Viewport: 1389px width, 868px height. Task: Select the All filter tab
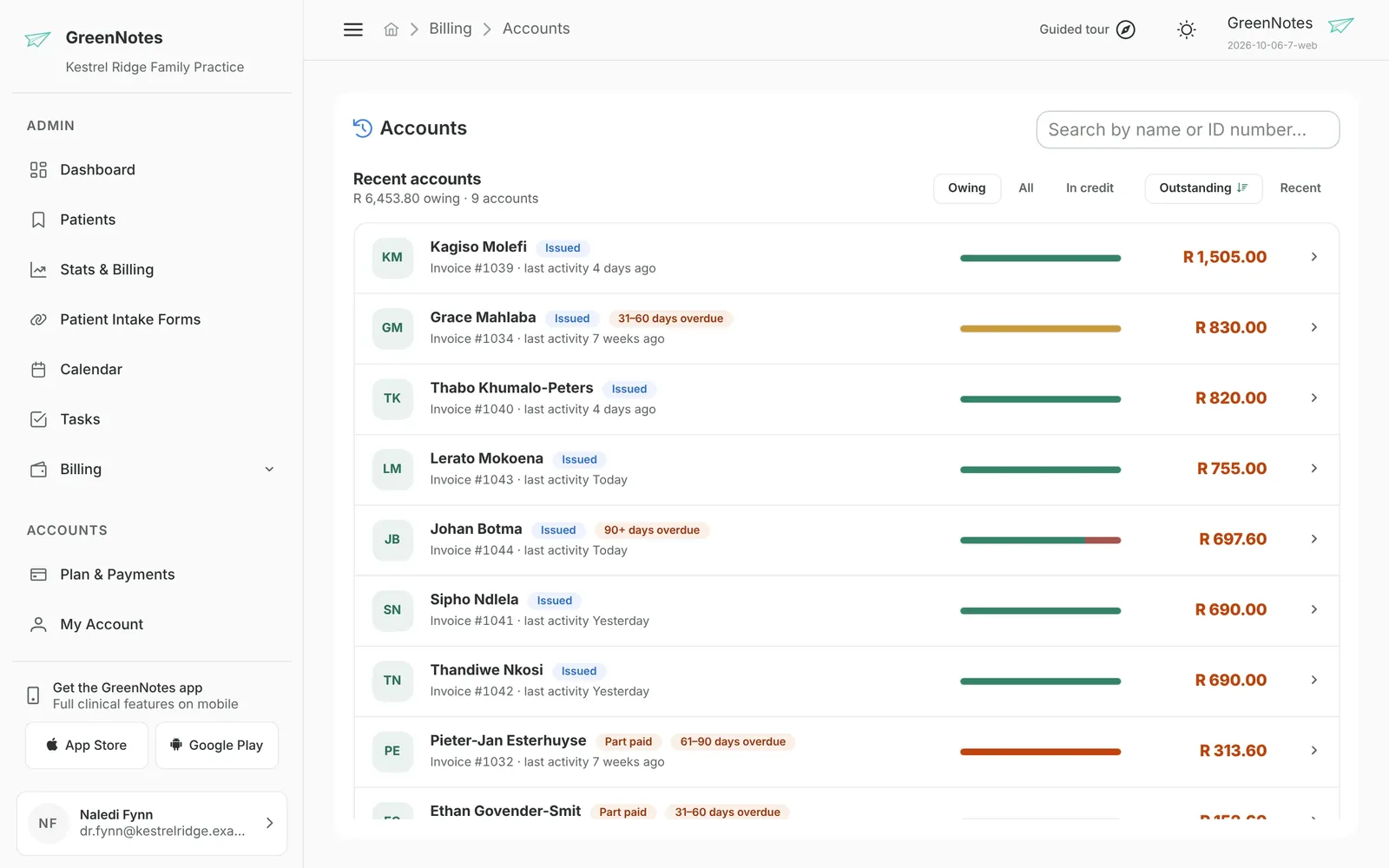(x=1026, y=188)
